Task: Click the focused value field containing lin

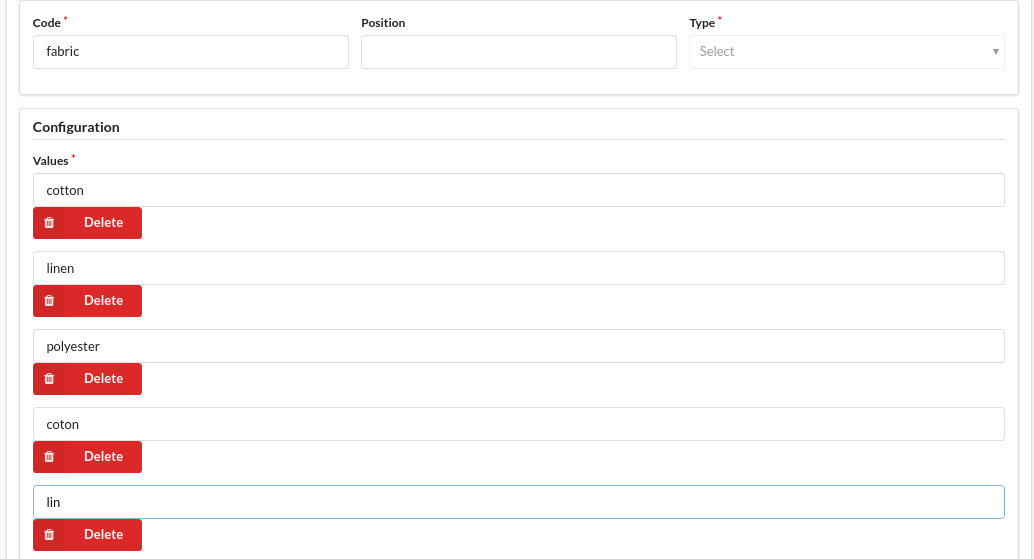Action: (518, 502)
